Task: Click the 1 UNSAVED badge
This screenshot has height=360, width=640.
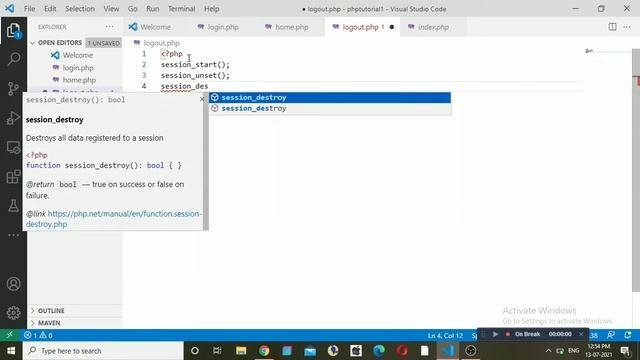Action: 104,43
